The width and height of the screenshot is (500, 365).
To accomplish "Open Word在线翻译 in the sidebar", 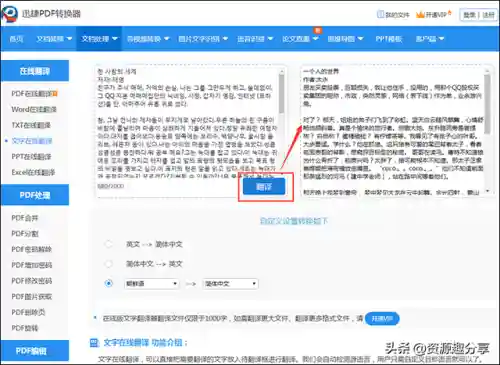I will point(34,109).
